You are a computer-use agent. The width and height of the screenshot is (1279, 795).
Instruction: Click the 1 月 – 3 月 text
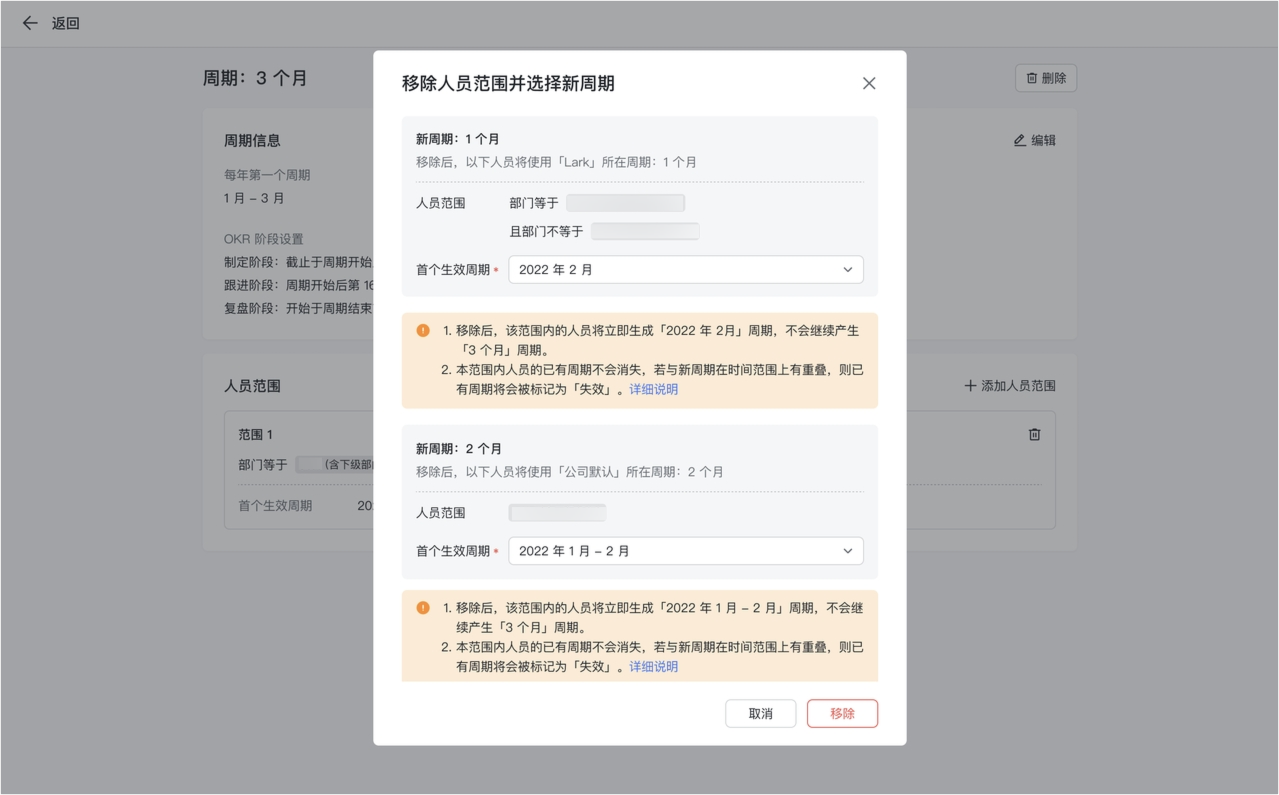(254, 198)
